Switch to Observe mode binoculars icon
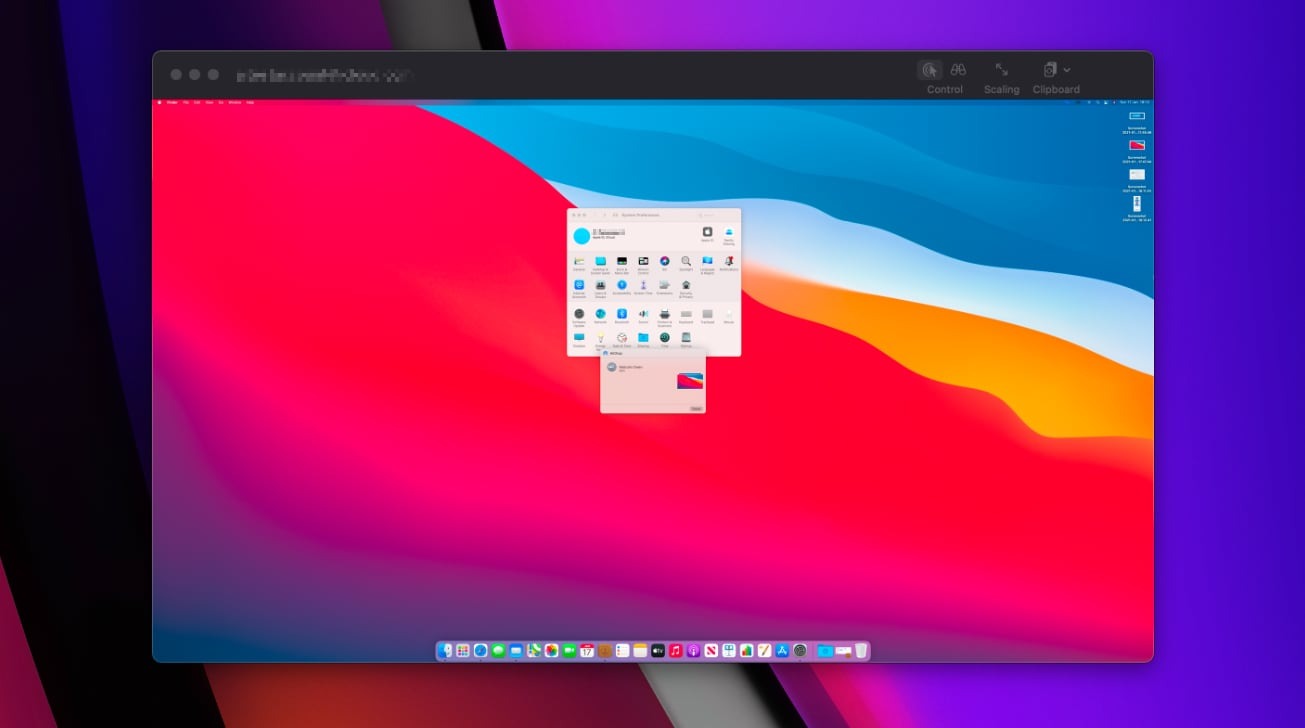This screenshot has height=728, width=1305. point(958,70)
